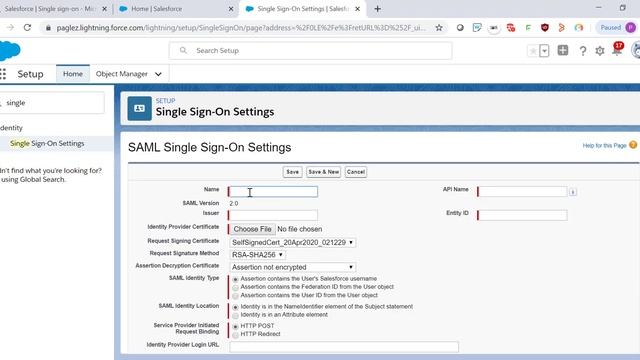The width and height of the screenshot is (640, 360).
Task: Open the notifications bell with badge
Action: point(617,49)
